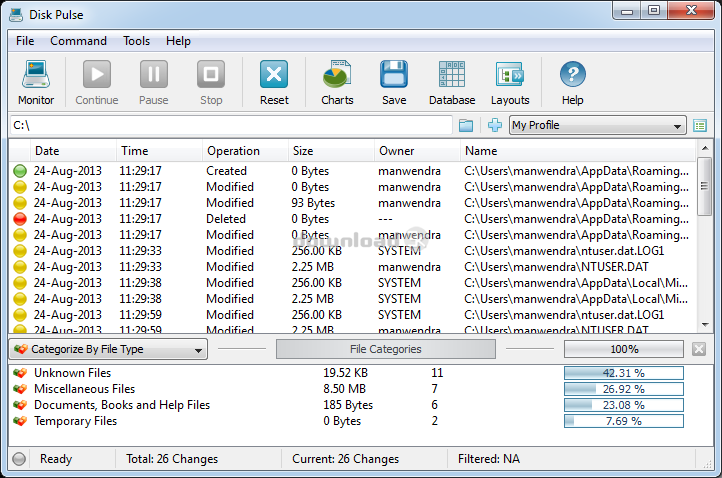The height and width of the screenshot is (478, 722).
Task: Select the row with size 93 Bytes
Action: pyautogui.click(x=352, y=203)
